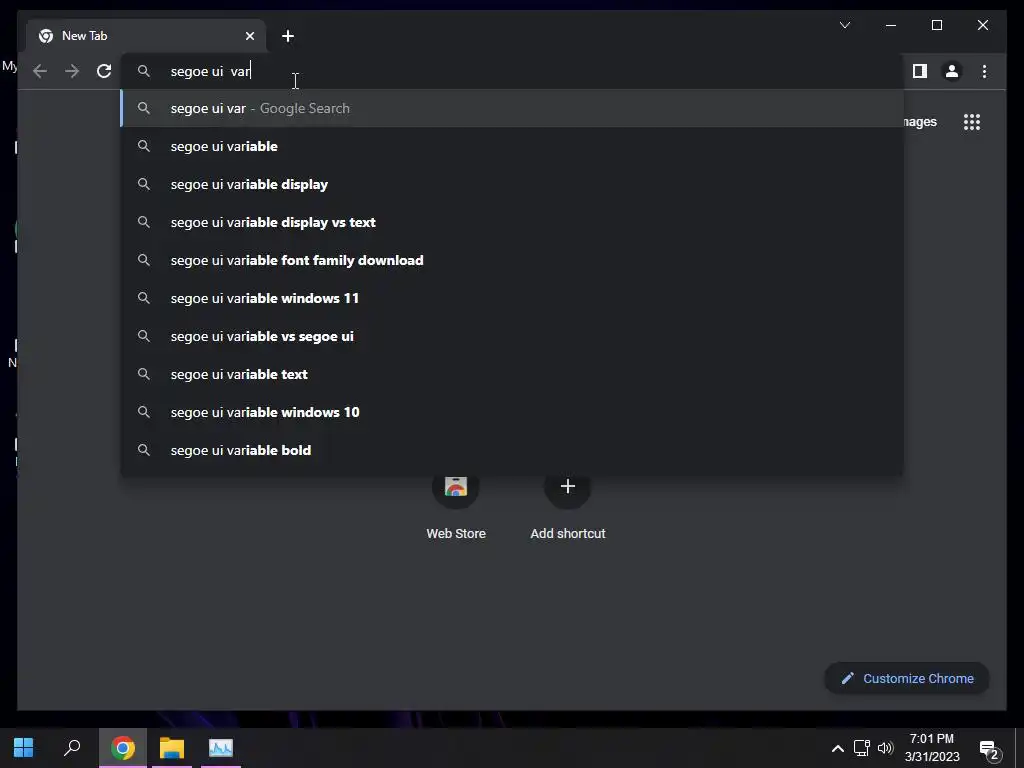The image size is (1024, 768).
Task: Pick 'segoe ui variable font family download'
Action: (x=512, y=260)
